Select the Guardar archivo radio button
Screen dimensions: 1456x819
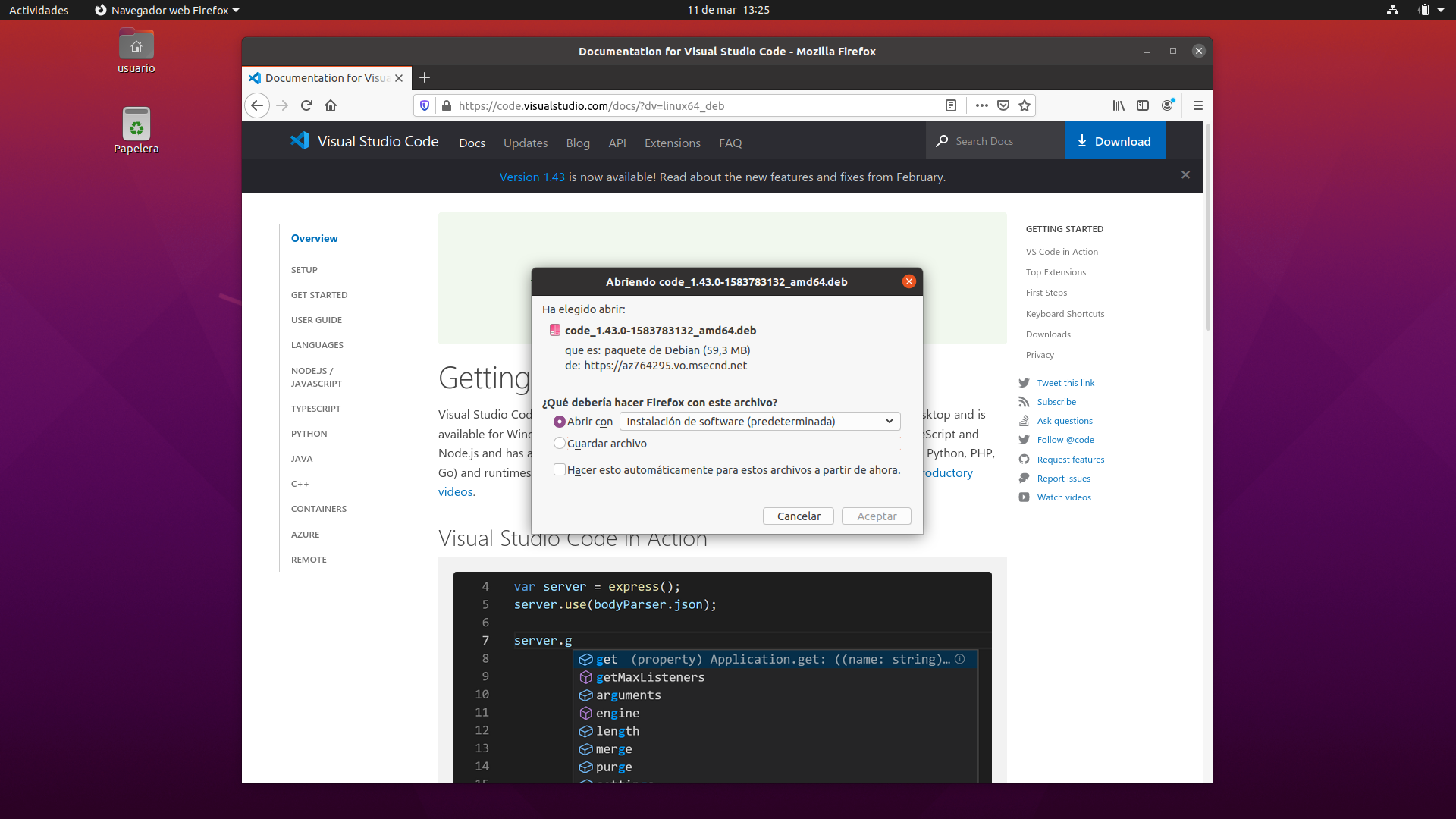tap(560, 443)
